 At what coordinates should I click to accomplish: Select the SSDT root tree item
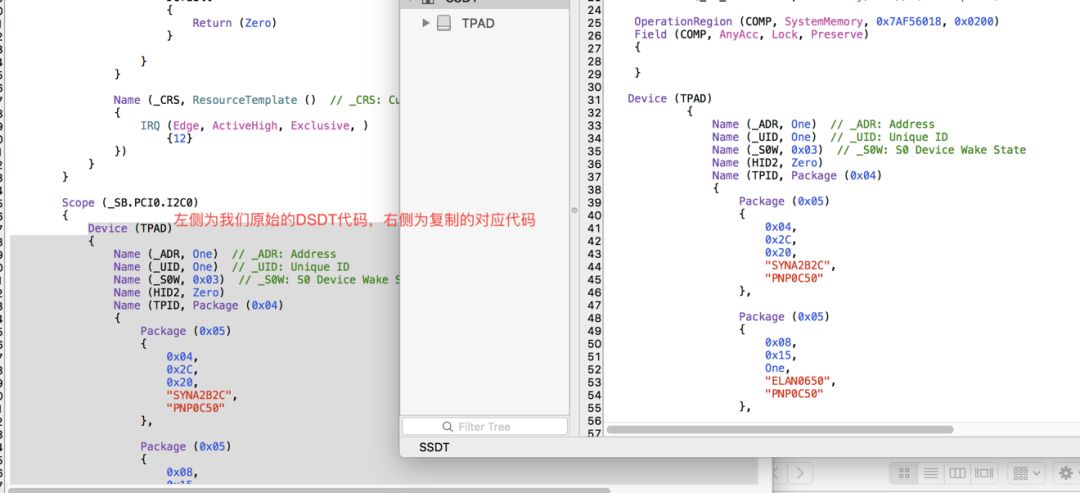[x=462, y=2]
